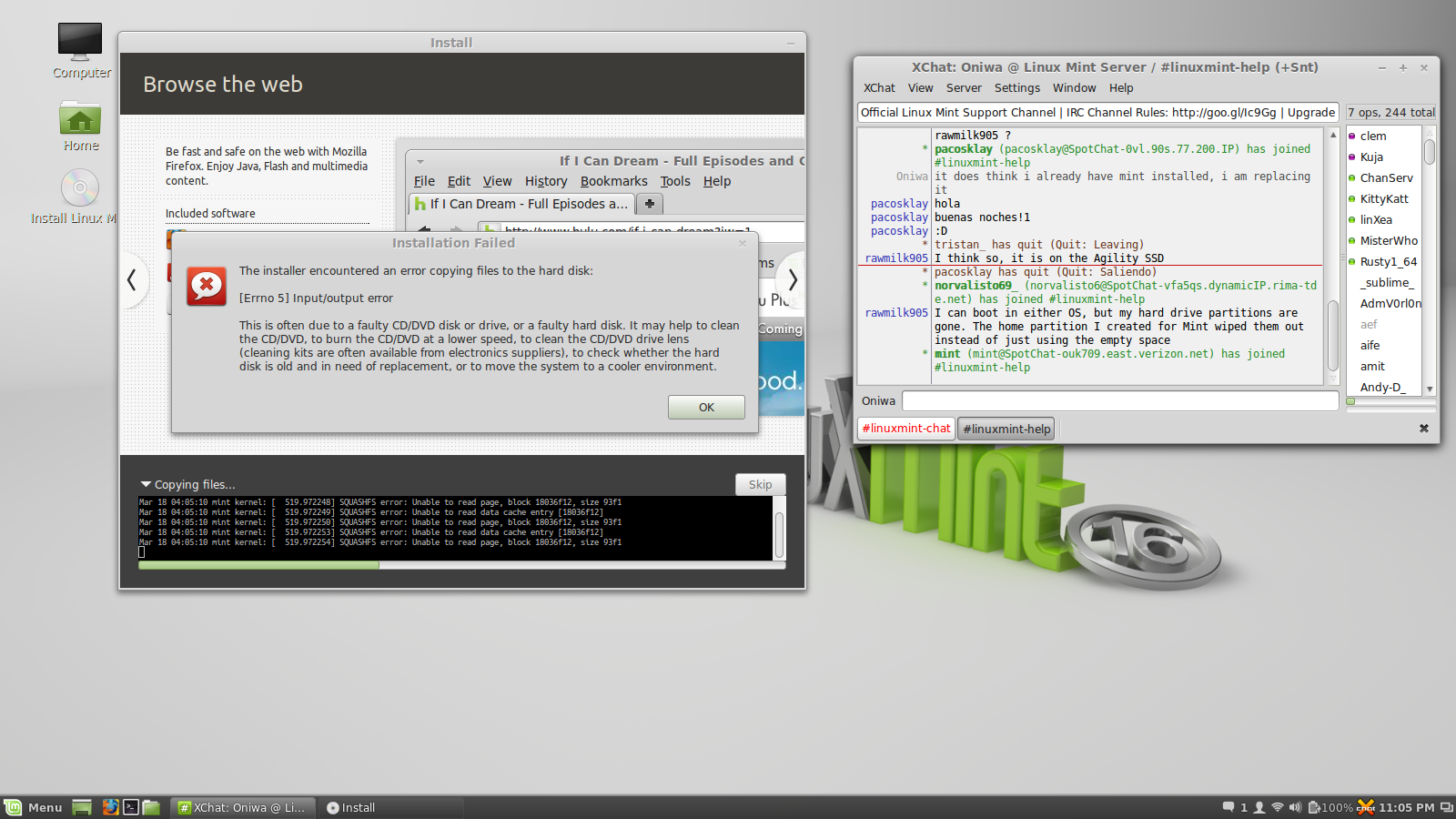
Task: Click the pacosklay nickname saying hola
Action: point(899,203)
